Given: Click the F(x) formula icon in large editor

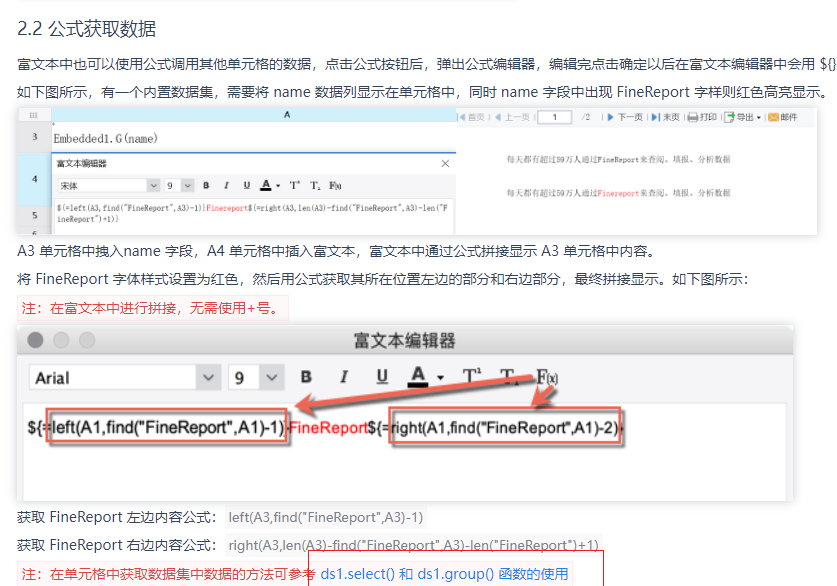Looking at the screenshot, I should click(x=547, y=377).
